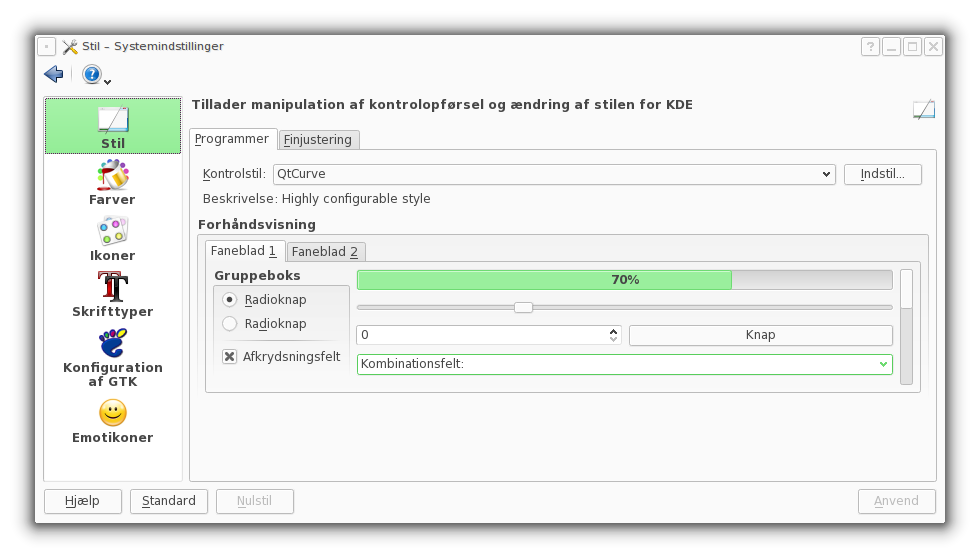Image resolution: width=980 pixels, height=558 pixels.
Task: Switch to Faneblad 2 preview tab
Action: coord(325,252)
